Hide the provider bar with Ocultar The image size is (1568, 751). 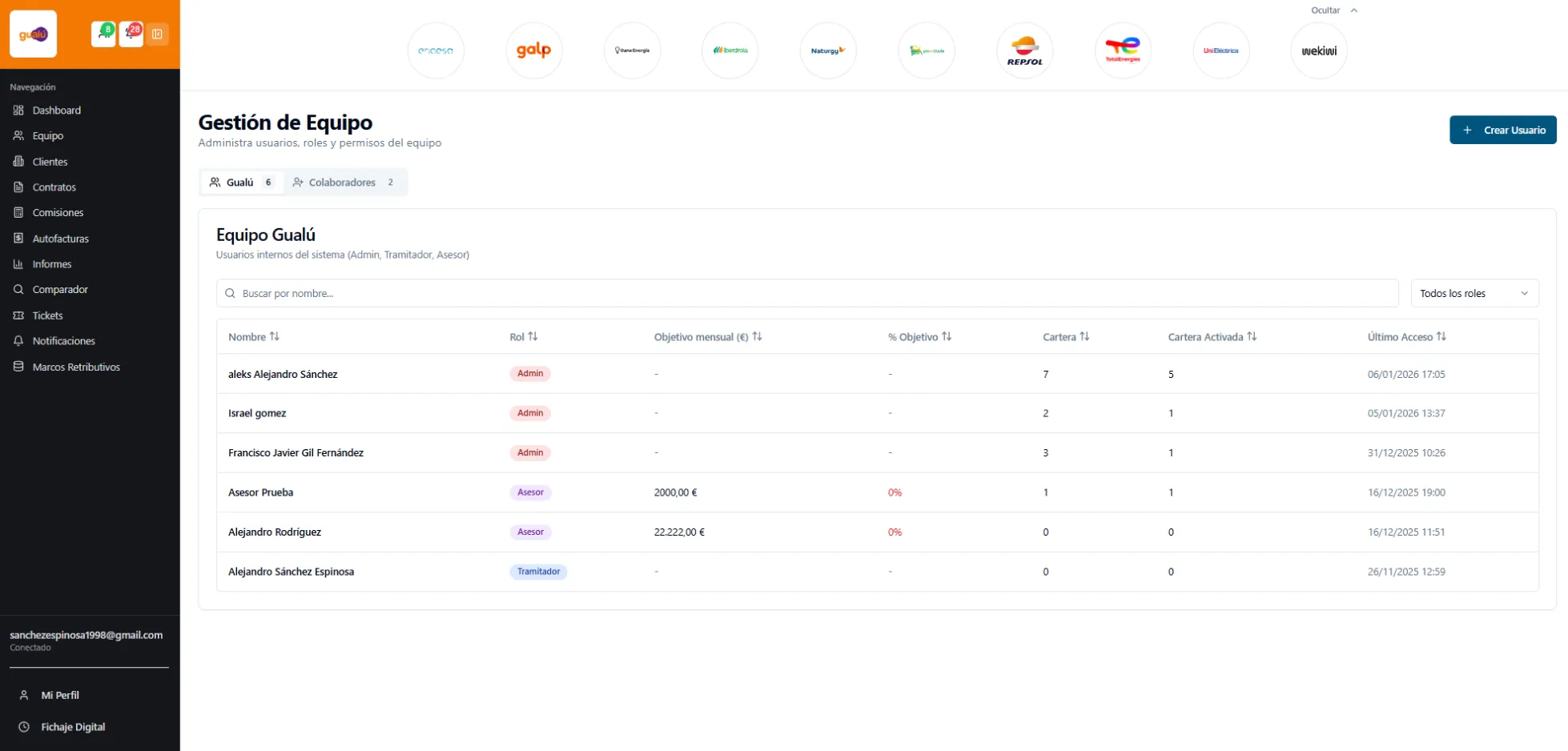(1333, 10)
